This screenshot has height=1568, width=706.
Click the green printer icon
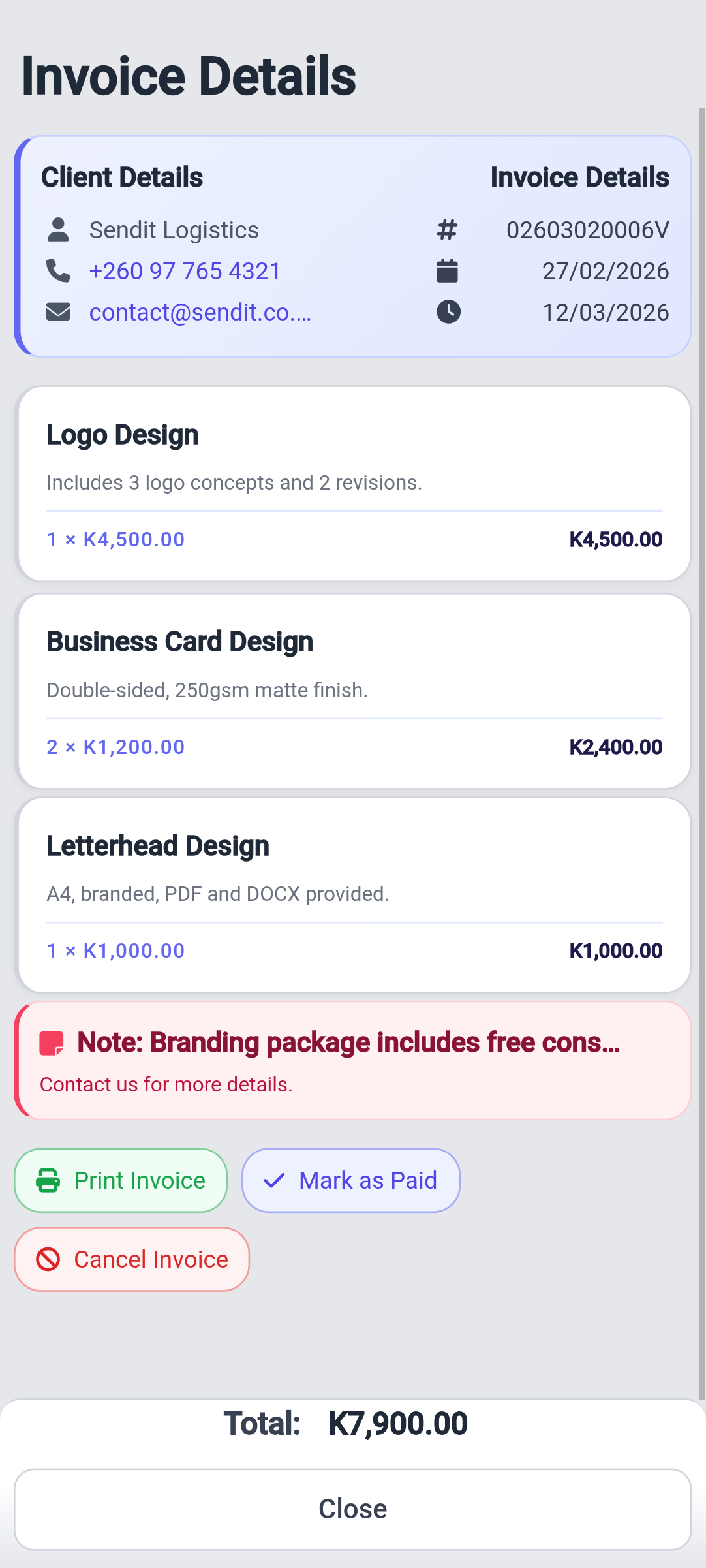pyautogui.click(x=48, y=1181)
